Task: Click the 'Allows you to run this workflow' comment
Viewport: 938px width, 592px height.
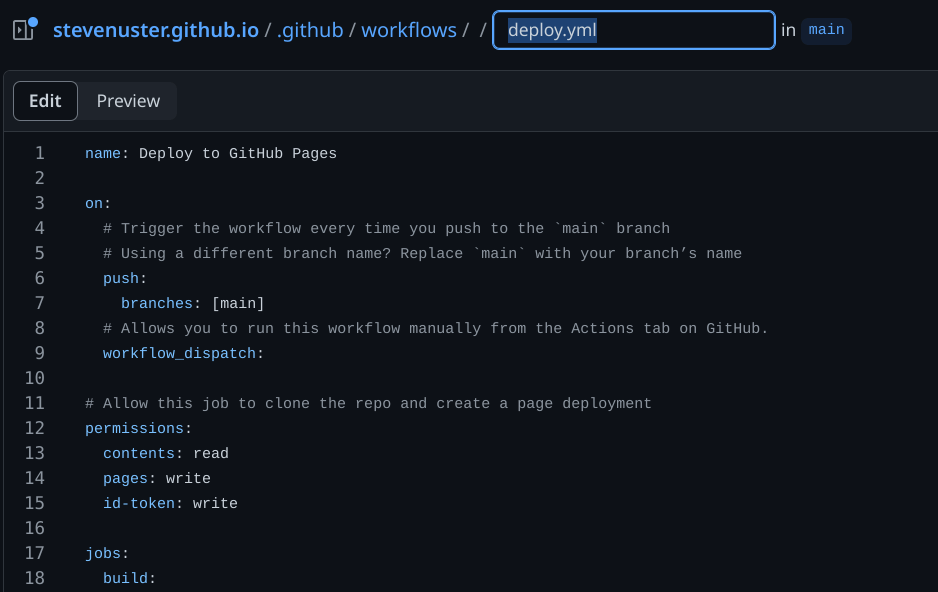Action: point(435,329)
